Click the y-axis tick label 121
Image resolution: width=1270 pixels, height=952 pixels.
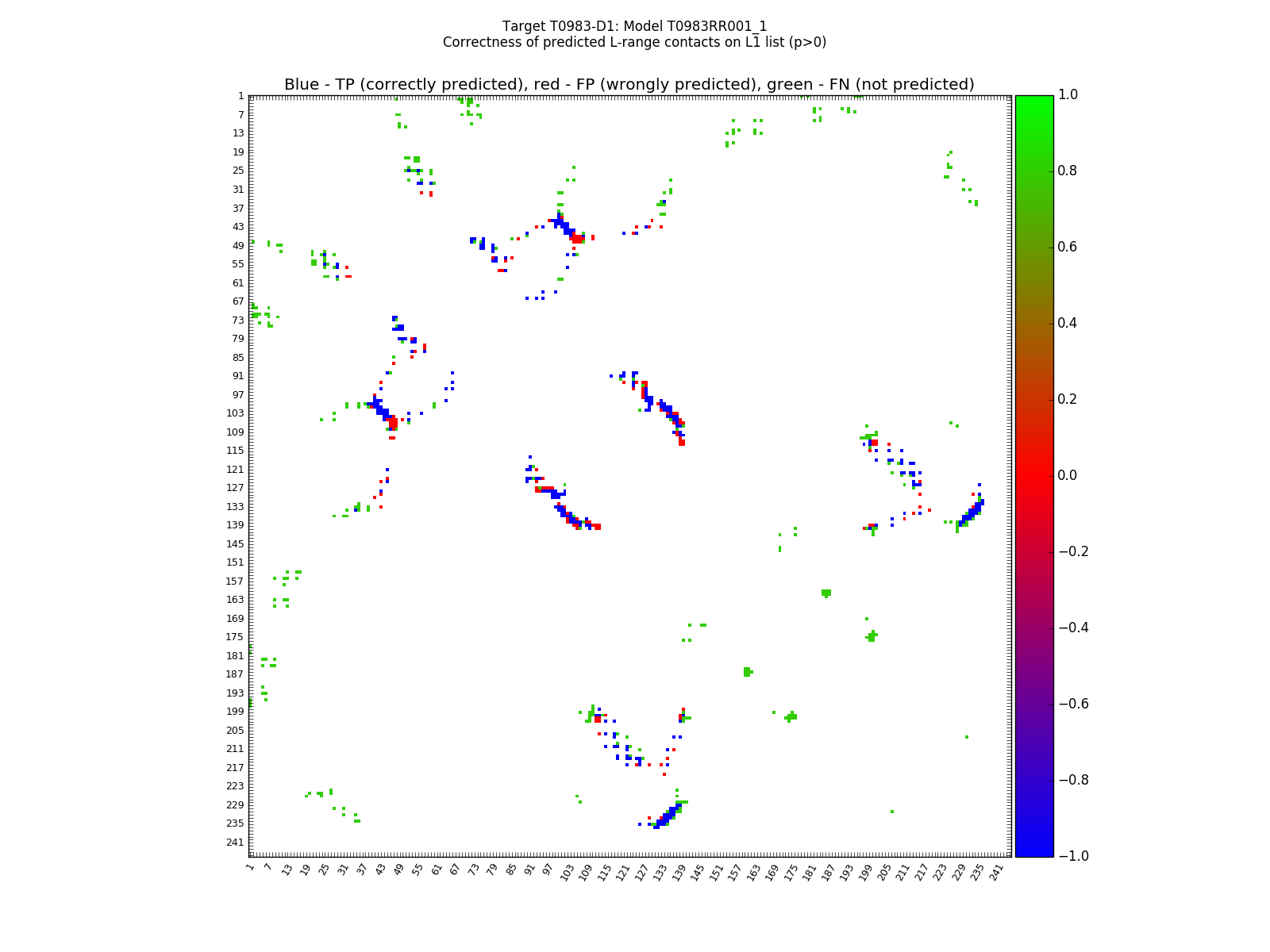click(236, 469)
